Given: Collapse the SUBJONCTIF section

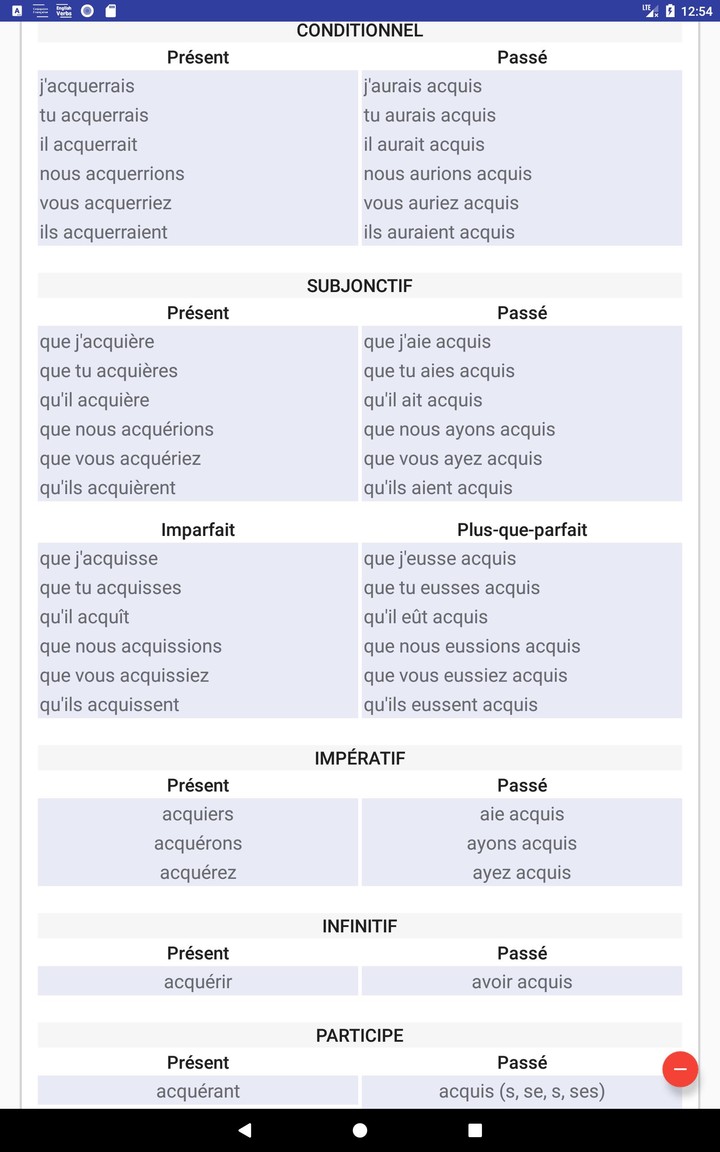Looking at the screenshot, I should pyautogui.click(x=360, y=285).
